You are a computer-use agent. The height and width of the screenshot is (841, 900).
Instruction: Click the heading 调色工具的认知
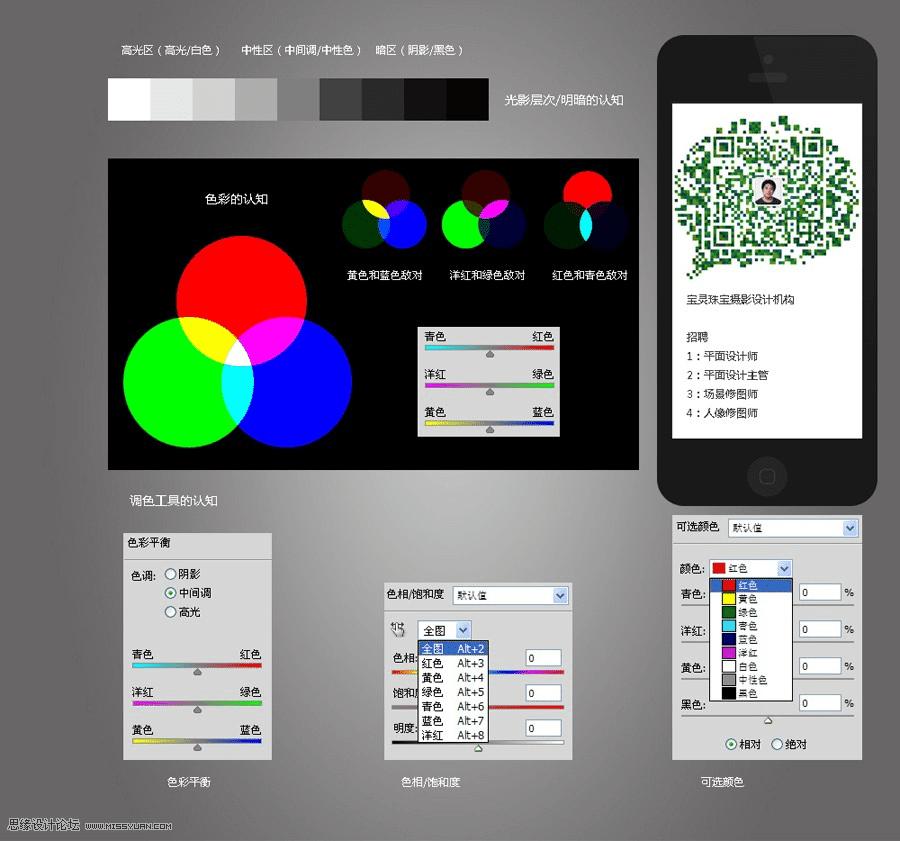(x=173, y=501)
